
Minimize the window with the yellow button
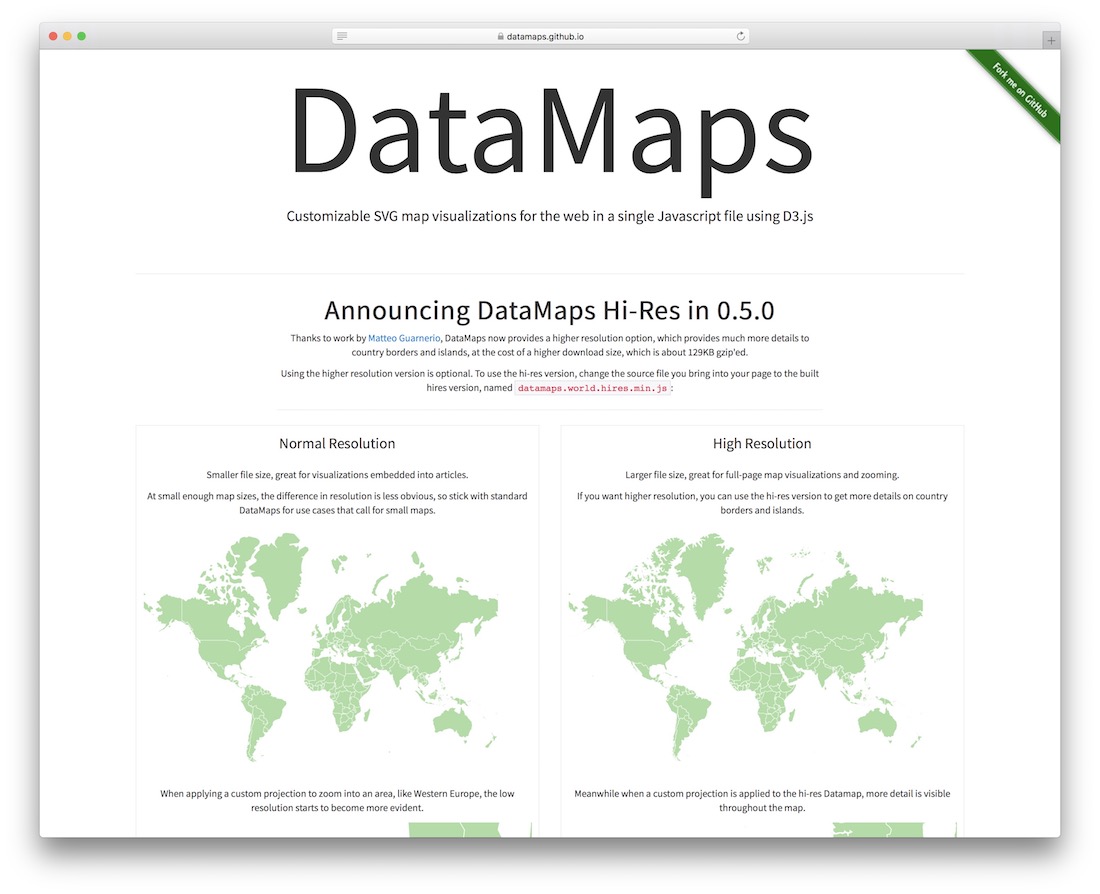pyautogui.click(x=67, y=36)
